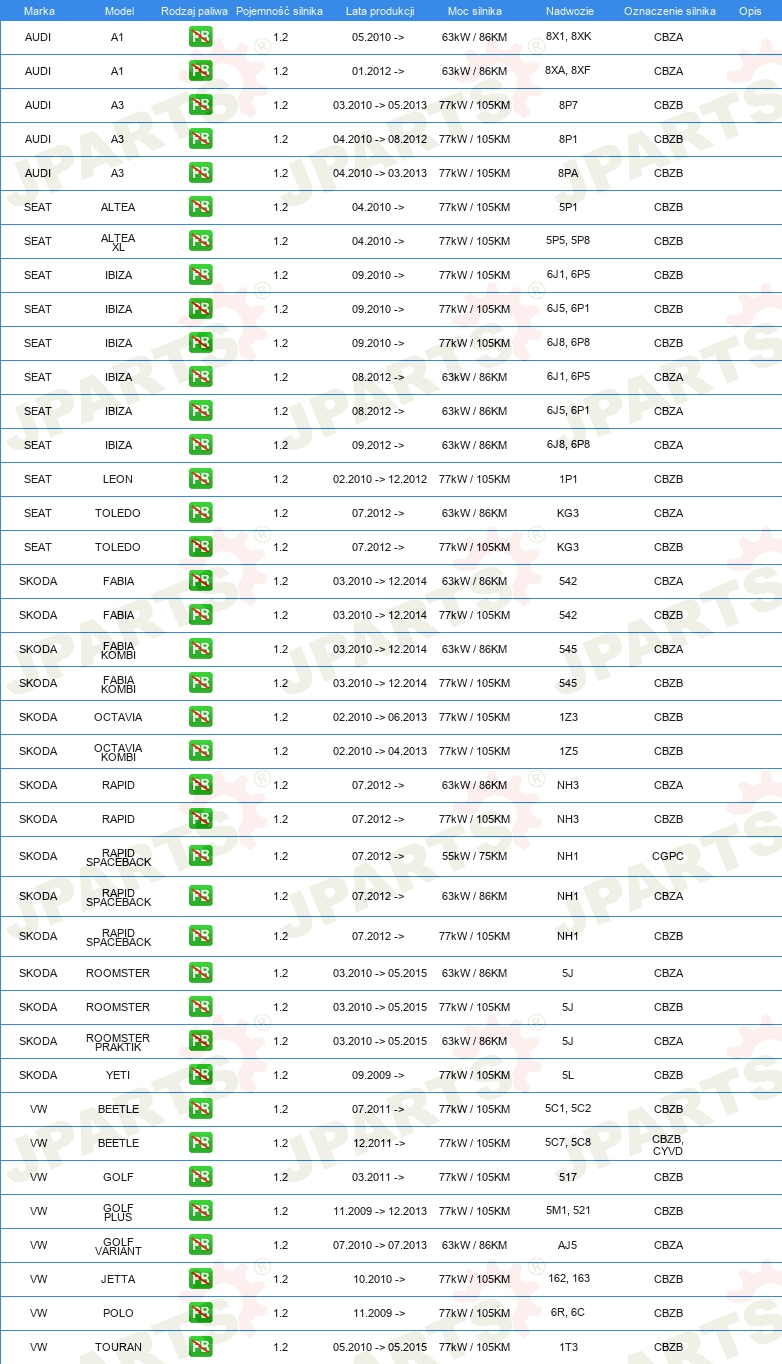Click the Lata produkcji column header

coord(380,10)
